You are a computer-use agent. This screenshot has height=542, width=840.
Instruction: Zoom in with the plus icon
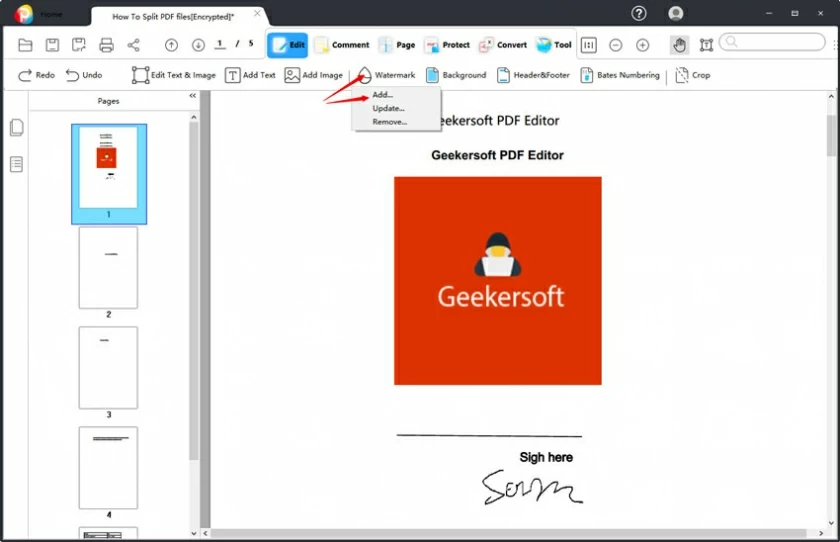pos(642,45)
